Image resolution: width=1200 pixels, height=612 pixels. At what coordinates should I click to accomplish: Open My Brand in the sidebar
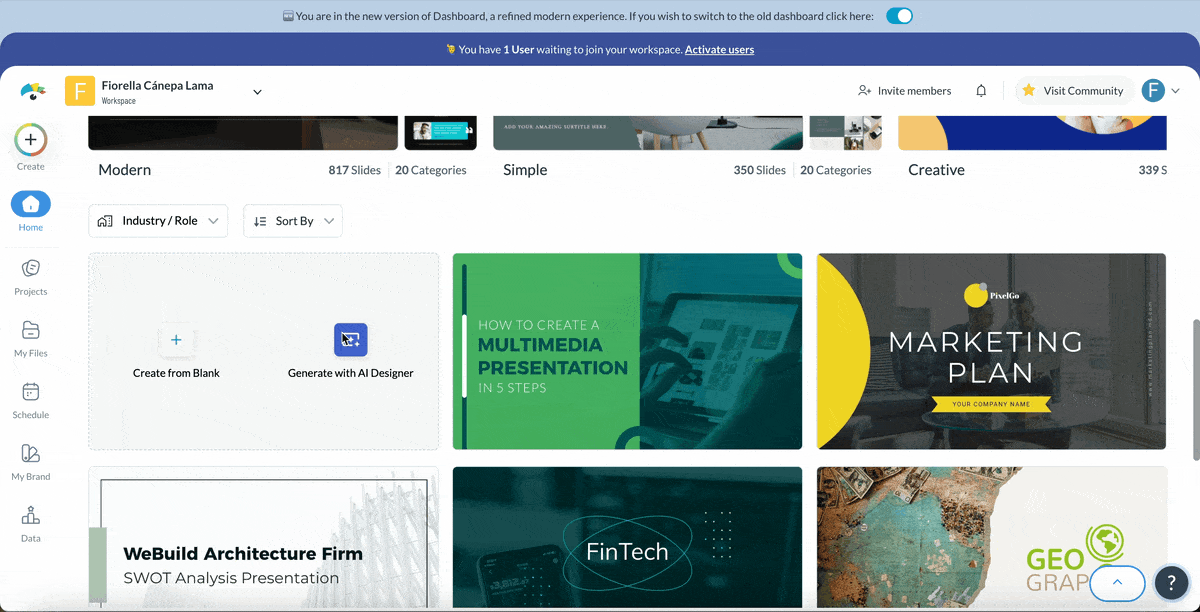pos(30,455)
